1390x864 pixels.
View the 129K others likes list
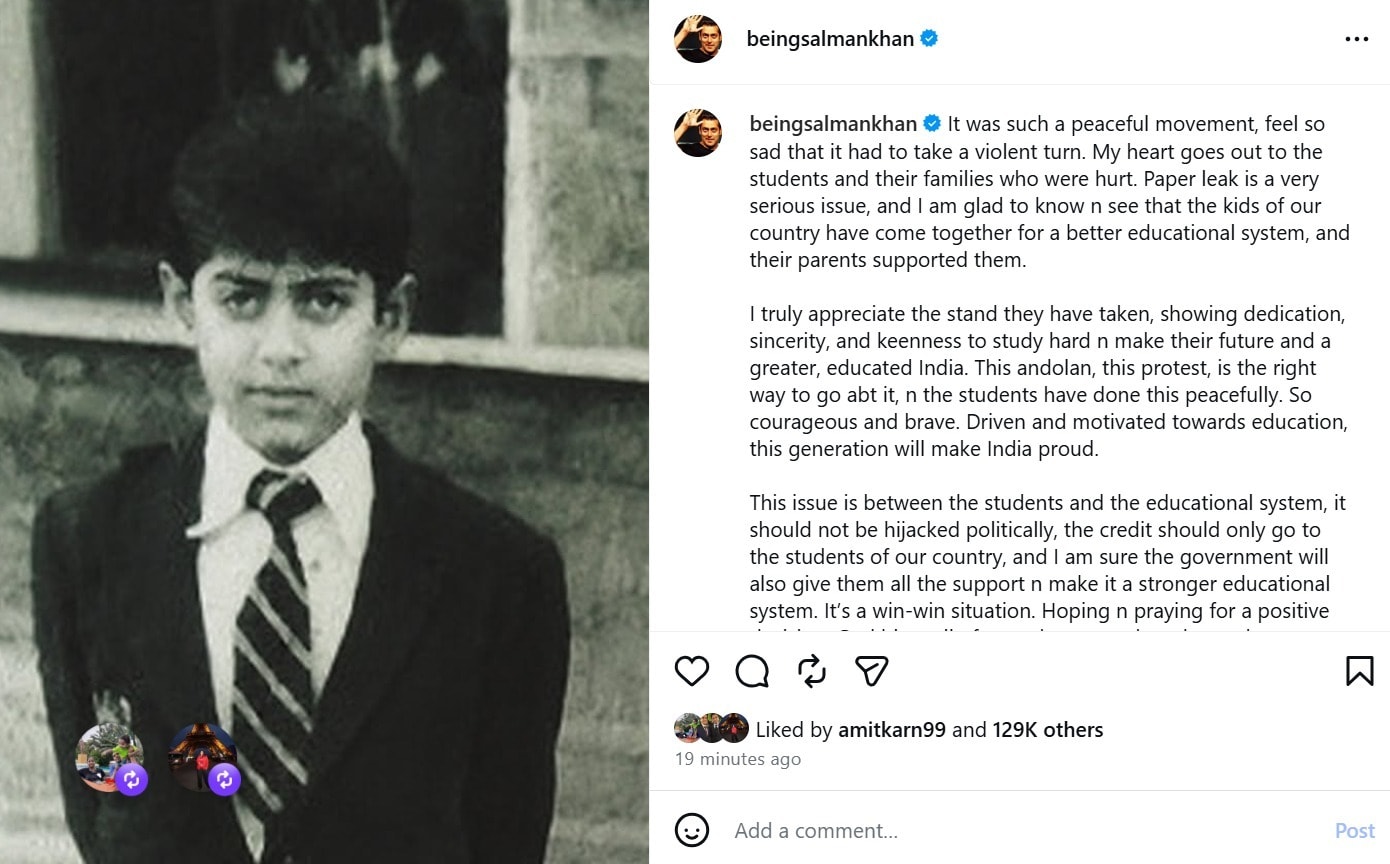[x=1048, y=730]
